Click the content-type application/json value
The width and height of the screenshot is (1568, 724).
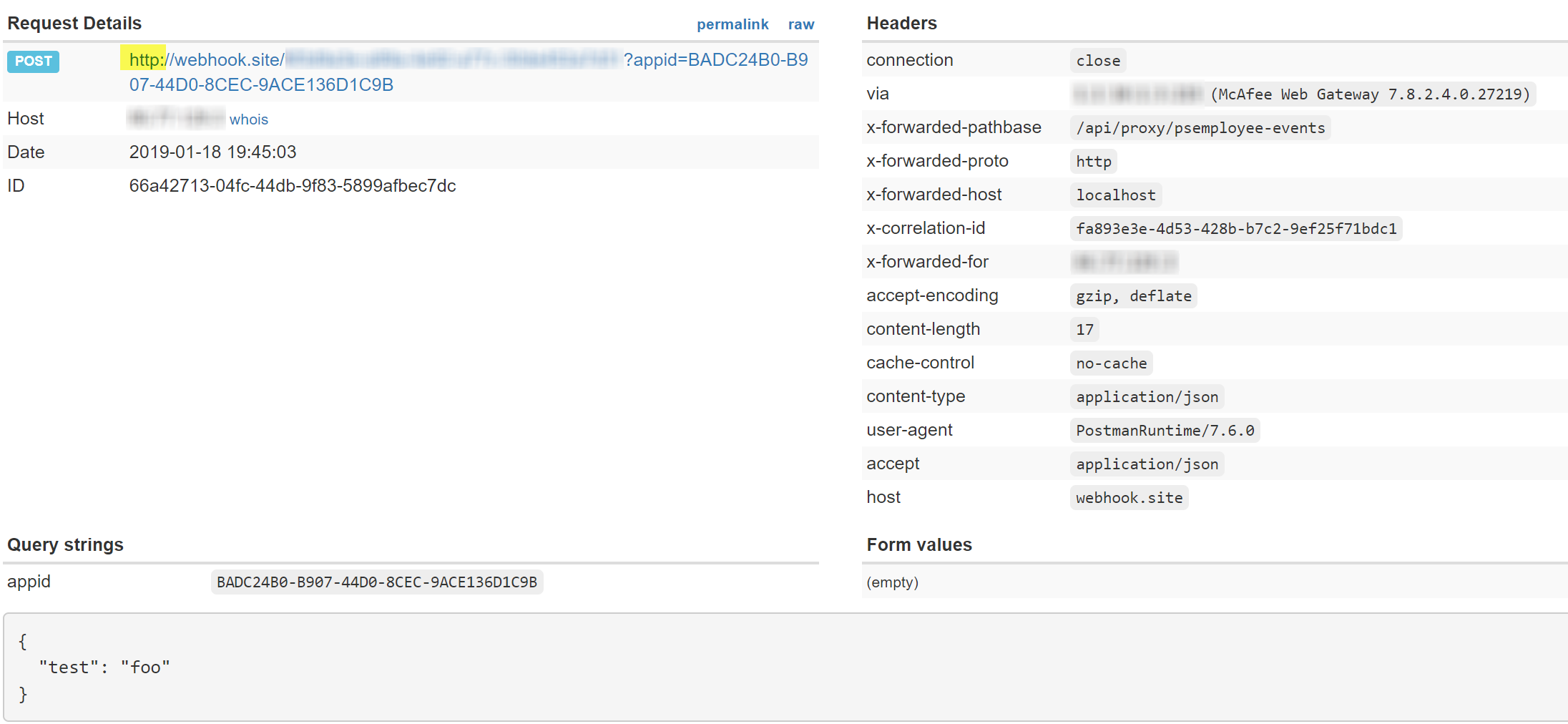pyautogui.click(x=1147, y=396)
